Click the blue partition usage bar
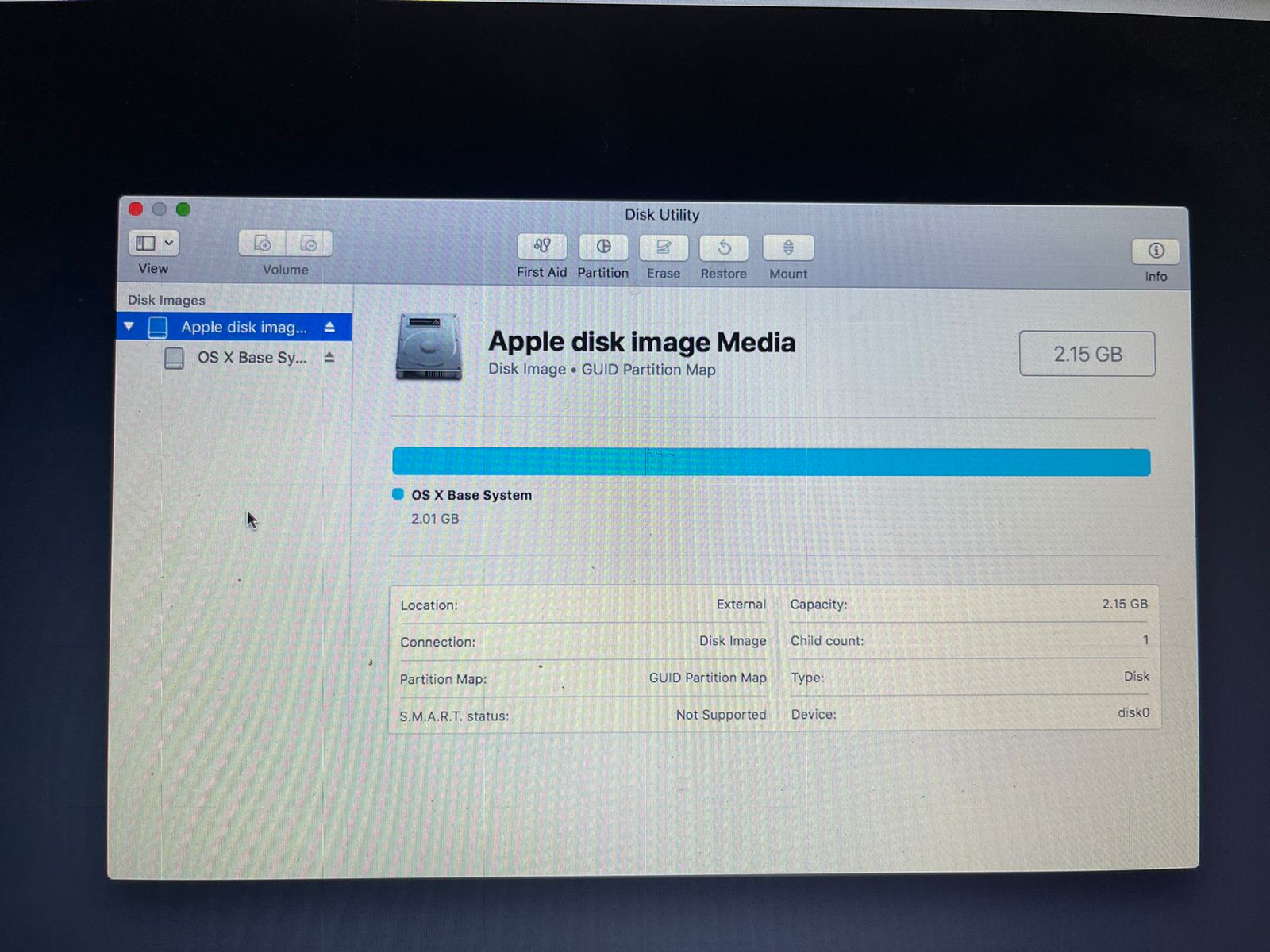The image size is (1270, 952). click(x=771, y=463)
